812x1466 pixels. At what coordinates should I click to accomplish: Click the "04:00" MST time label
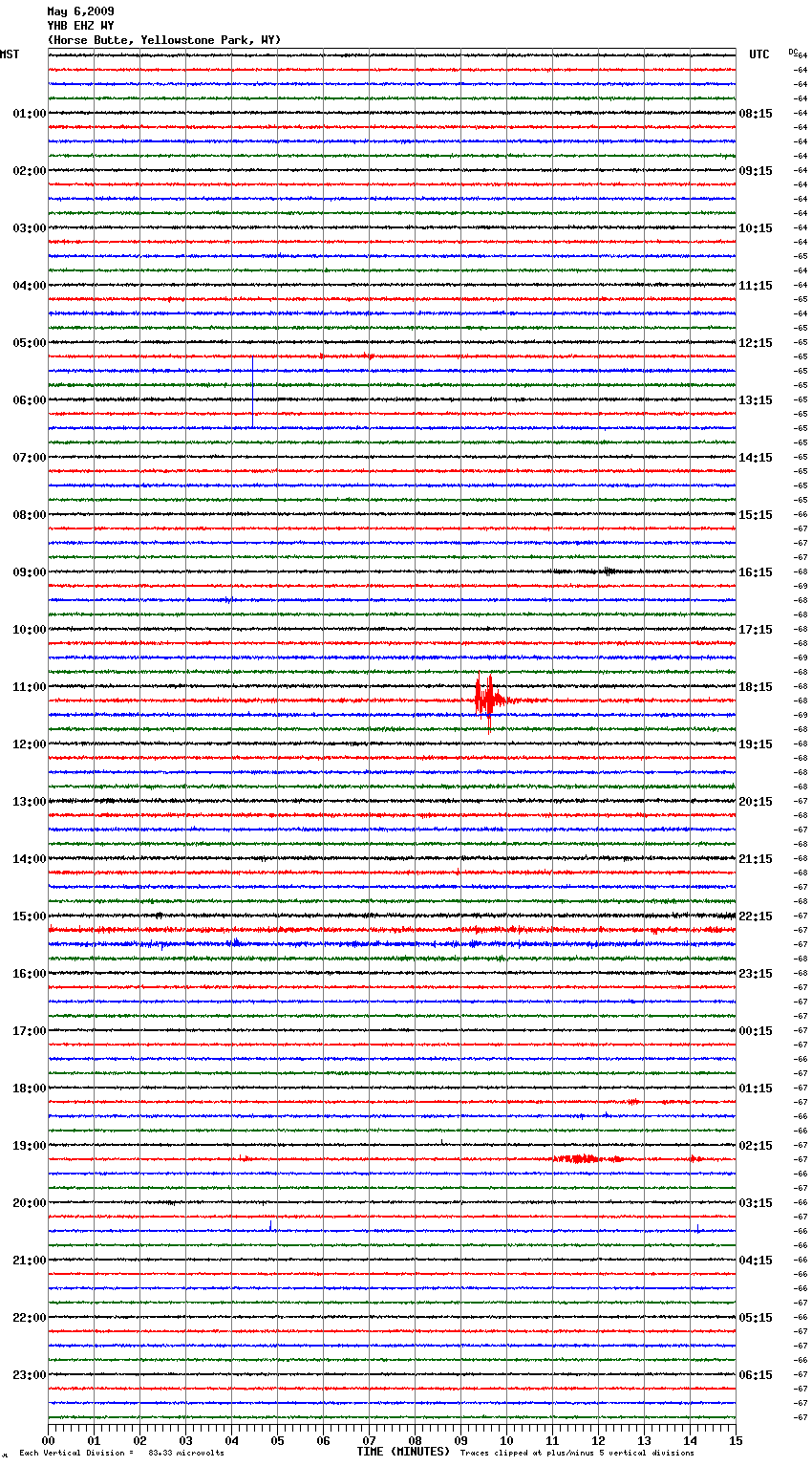coord(30,286)
